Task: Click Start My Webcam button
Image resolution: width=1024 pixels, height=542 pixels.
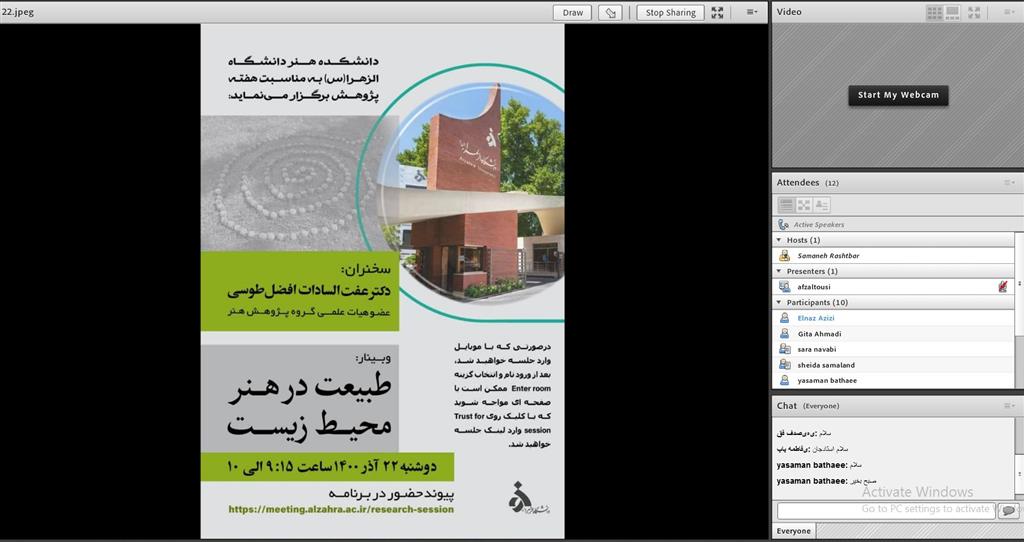Action: point(898,95)
